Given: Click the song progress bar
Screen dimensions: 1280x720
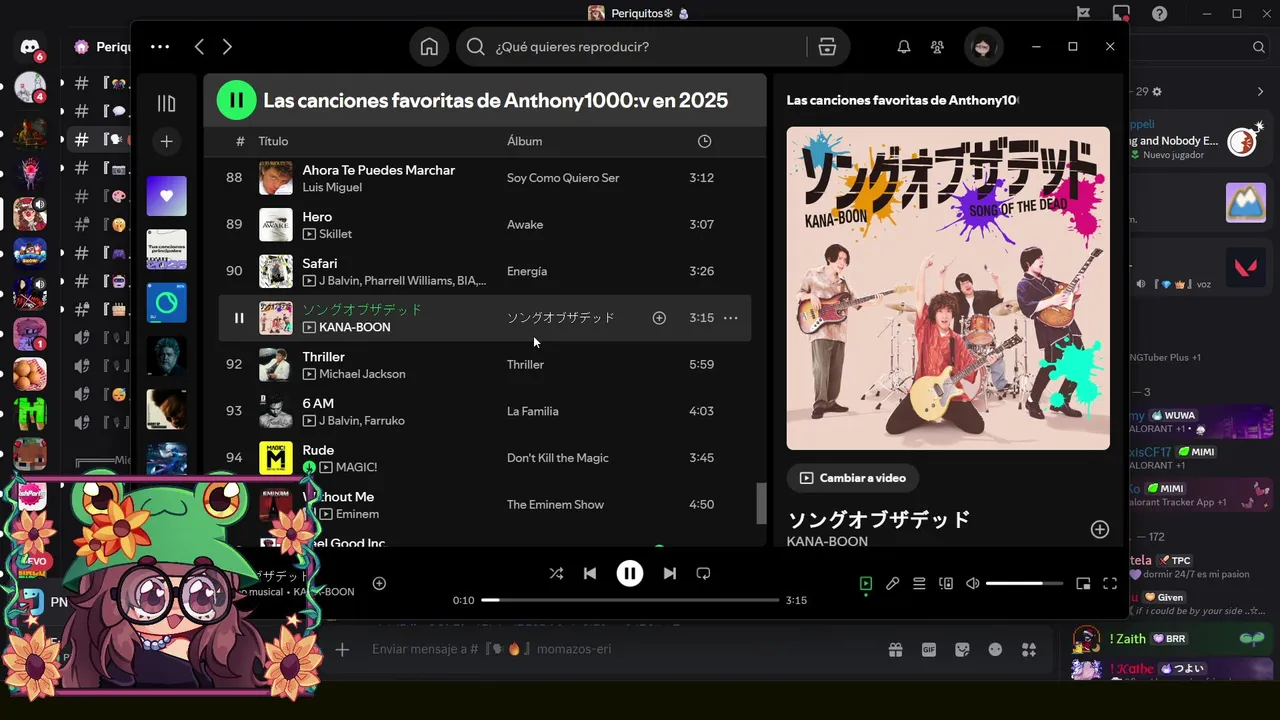Looking at the screenshot, I should 630,600.
